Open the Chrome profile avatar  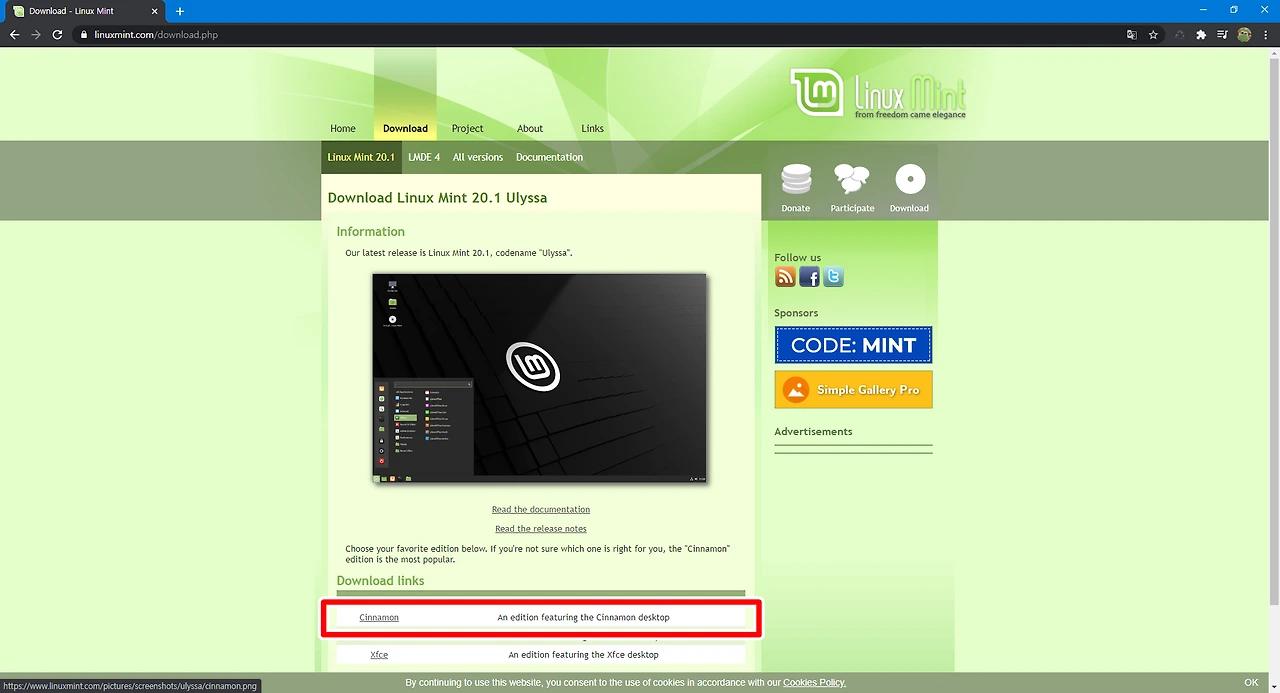(x=1244, y=34)
